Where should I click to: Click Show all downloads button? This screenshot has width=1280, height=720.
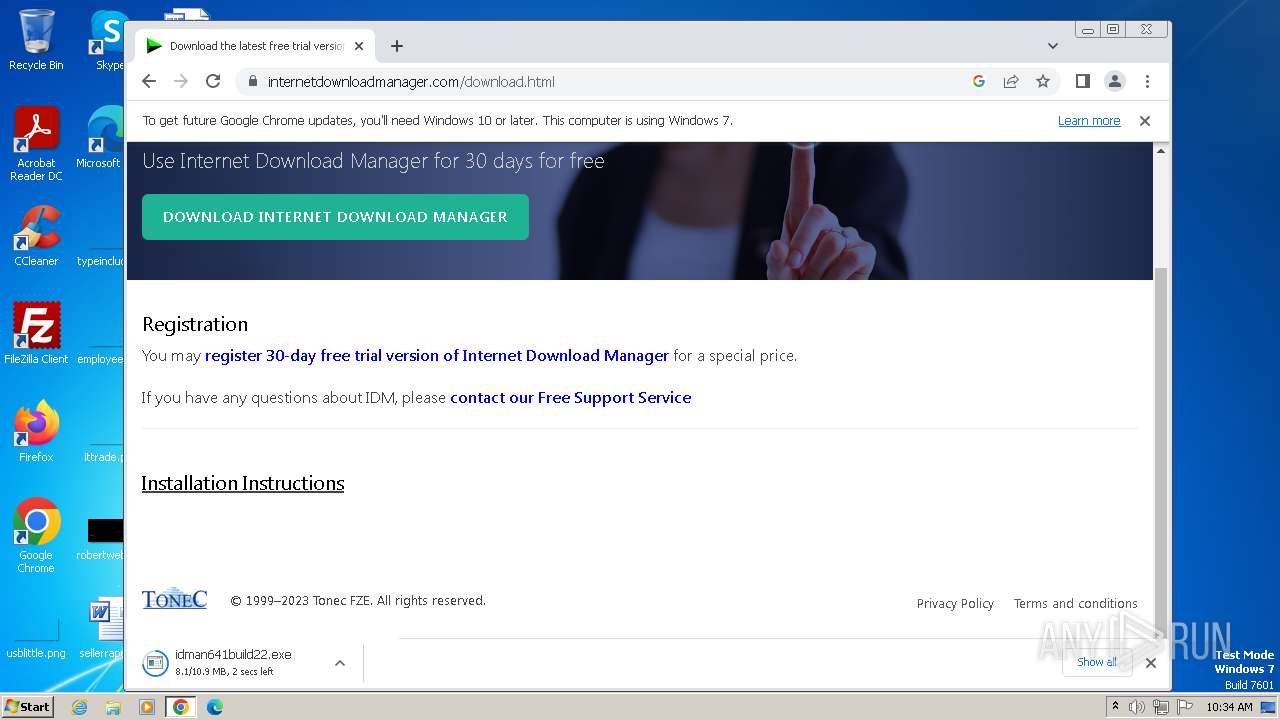[1097, 662]
